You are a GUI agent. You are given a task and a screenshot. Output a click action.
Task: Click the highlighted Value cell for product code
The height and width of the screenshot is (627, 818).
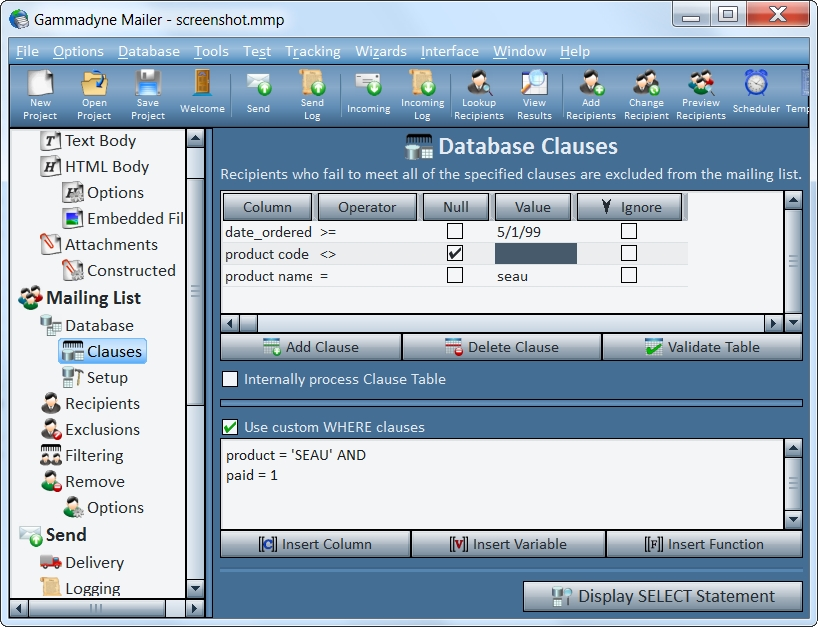(535, 254)
